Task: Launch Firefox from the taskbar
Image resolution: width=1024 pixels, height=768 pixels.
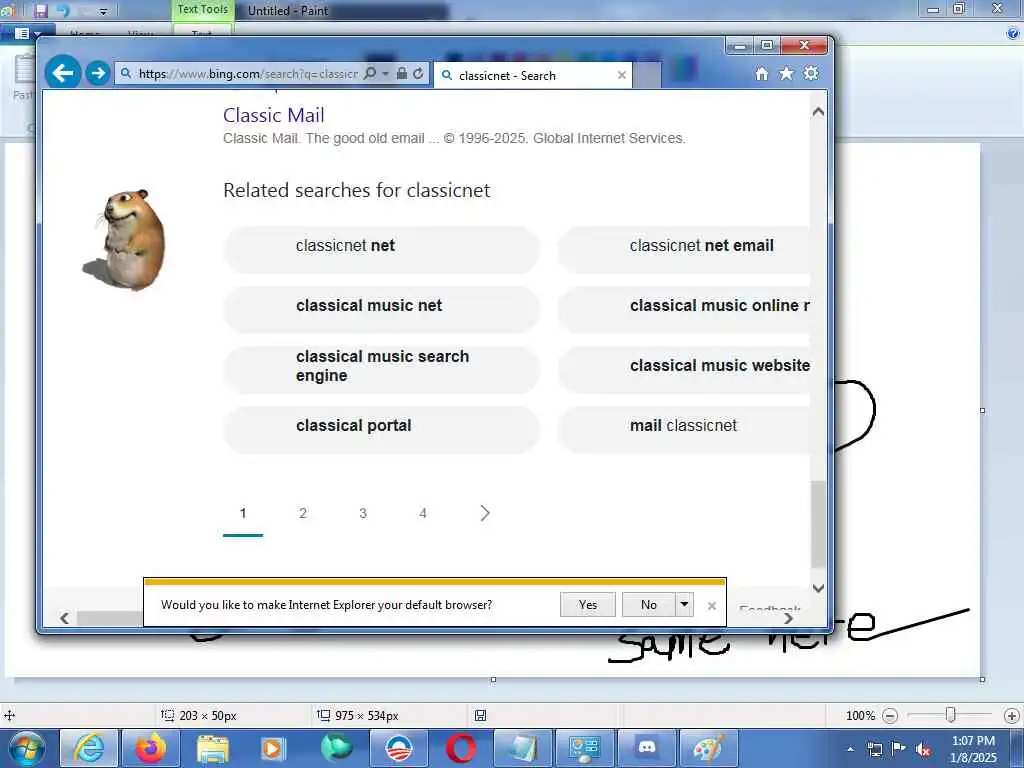Action: (150, 748)
